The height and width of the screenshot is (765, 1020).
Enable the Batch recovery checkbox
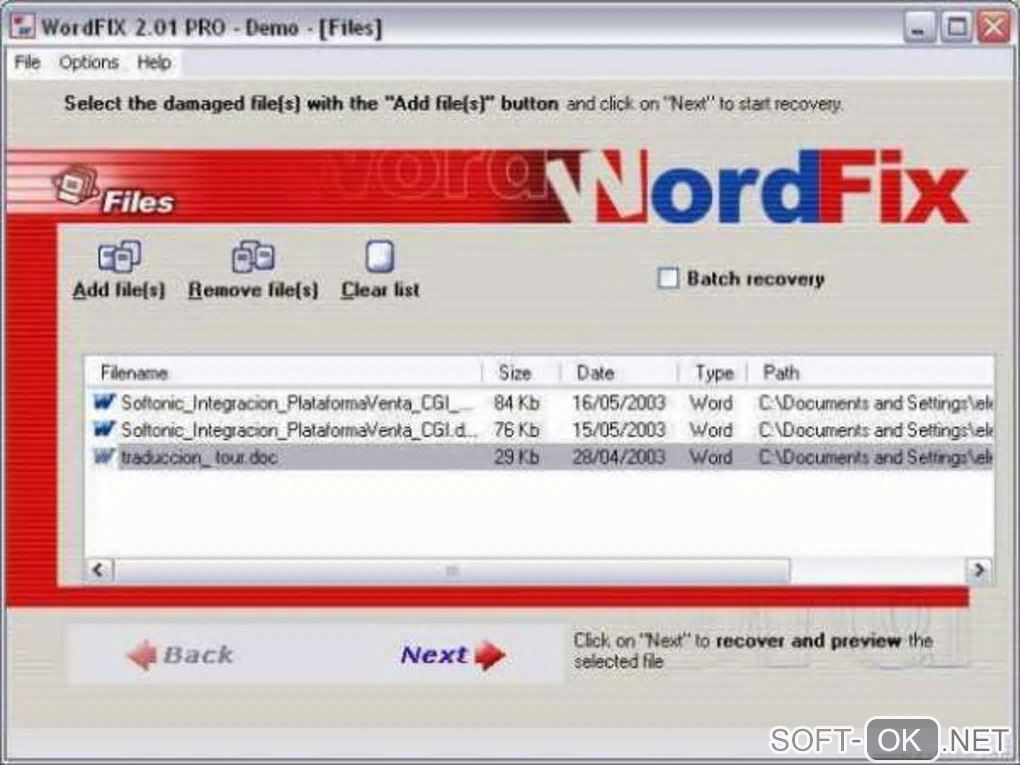(668, 278)
